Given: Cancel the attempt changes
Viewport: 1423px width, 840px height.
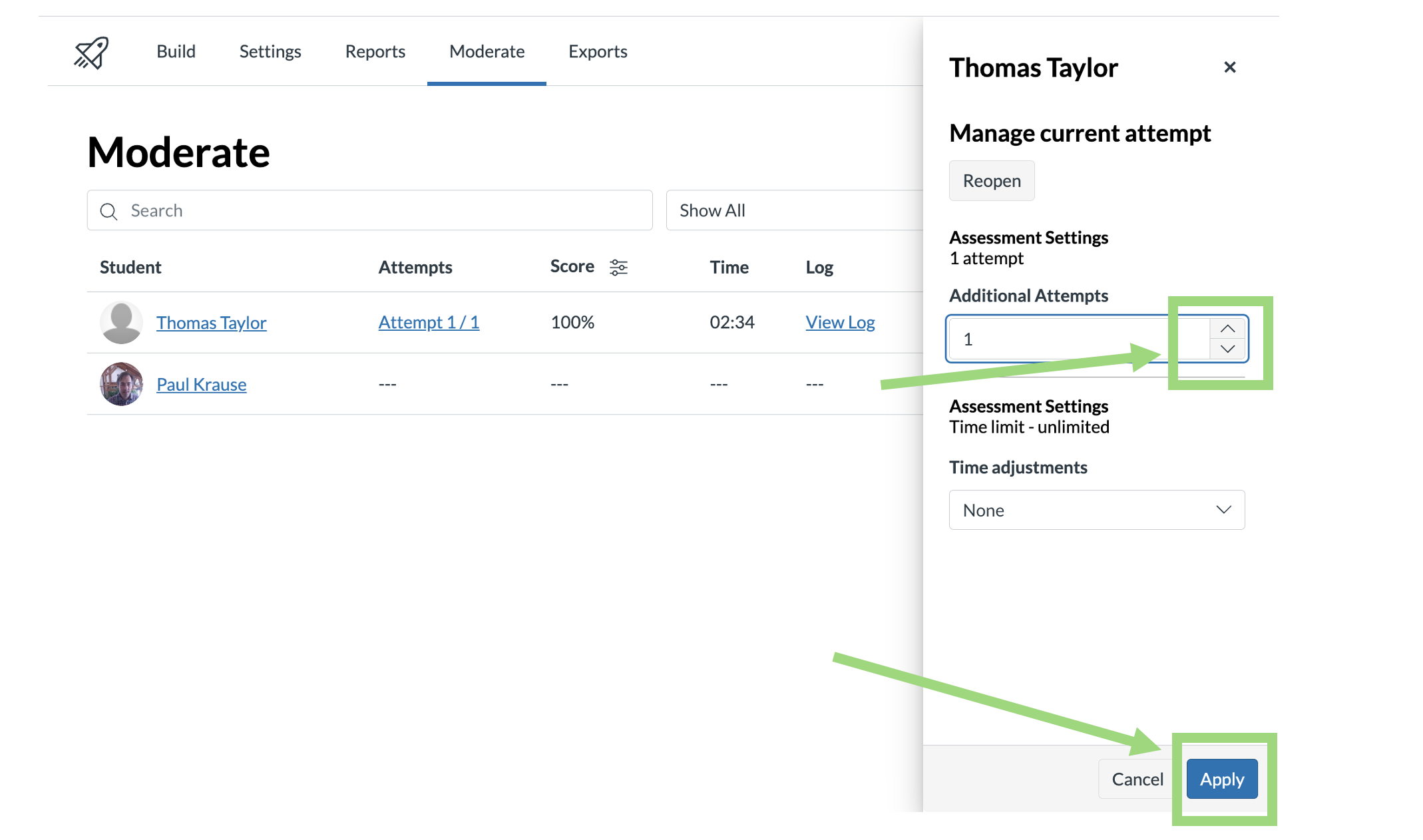Looking at the screenshot, I should point(1137,779).
